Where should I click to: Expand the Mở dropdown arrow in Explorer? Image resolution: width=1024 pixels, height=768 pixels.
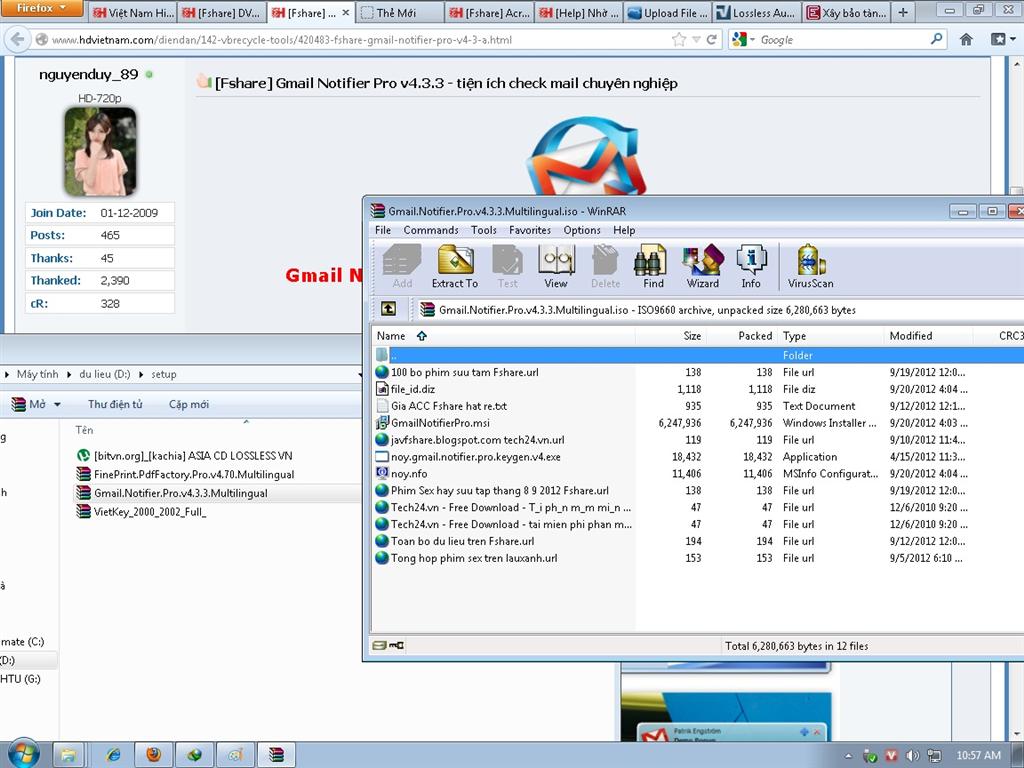point(57,405)
